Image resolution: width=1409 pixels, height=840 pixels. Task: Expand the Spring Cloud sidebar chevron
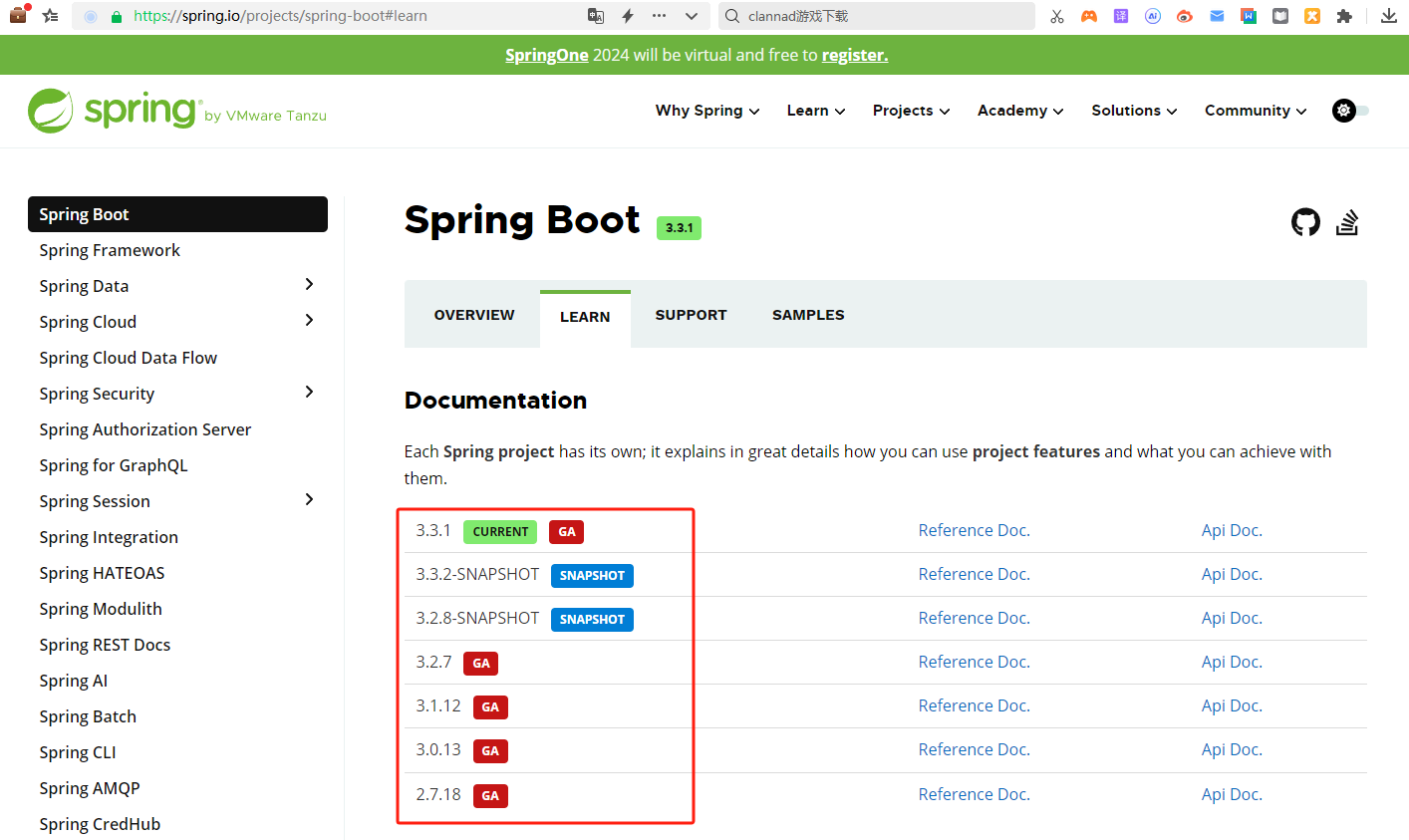tap(309, 321)
